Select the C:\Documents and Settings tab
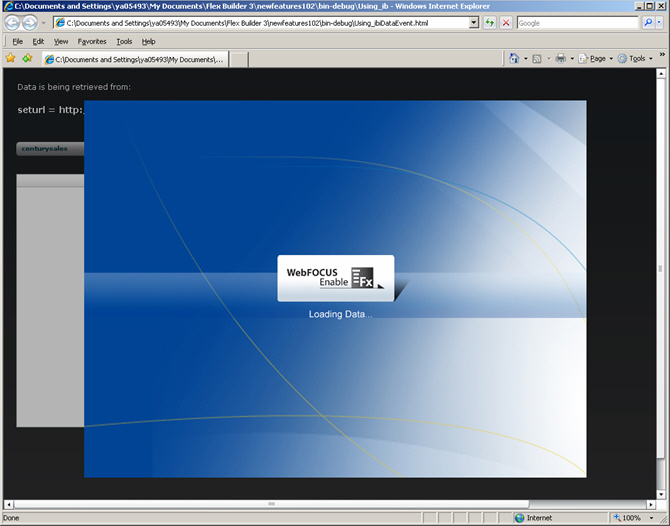Screen dimensions: 670x526 coord(135,59)
